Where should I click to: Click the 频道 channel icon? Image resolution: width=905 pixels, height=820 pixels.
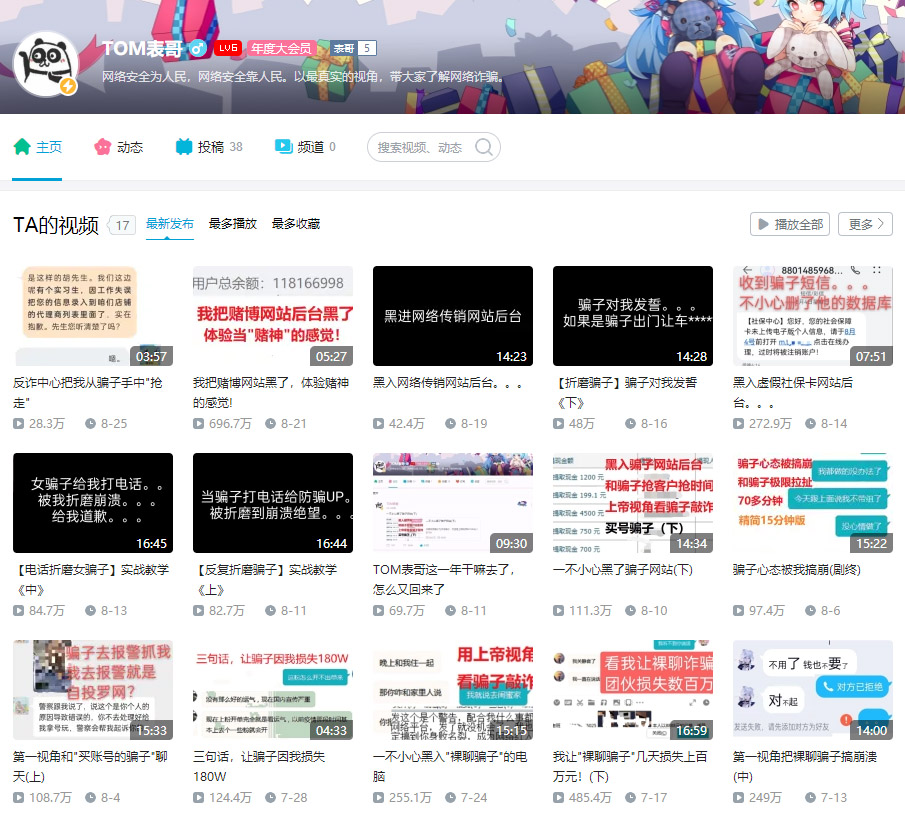coord(283,147)
